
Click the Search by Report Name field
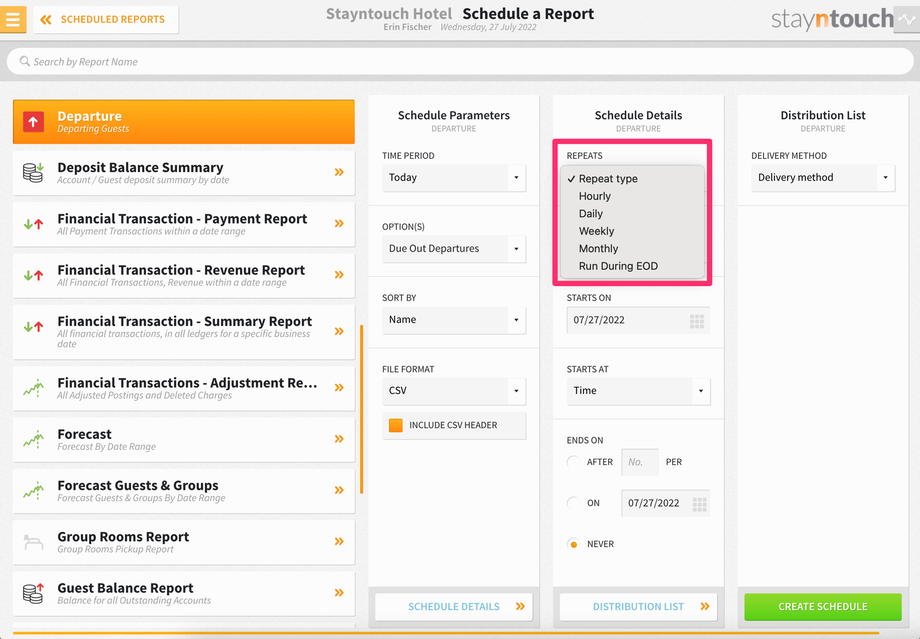tap(460, 61)
